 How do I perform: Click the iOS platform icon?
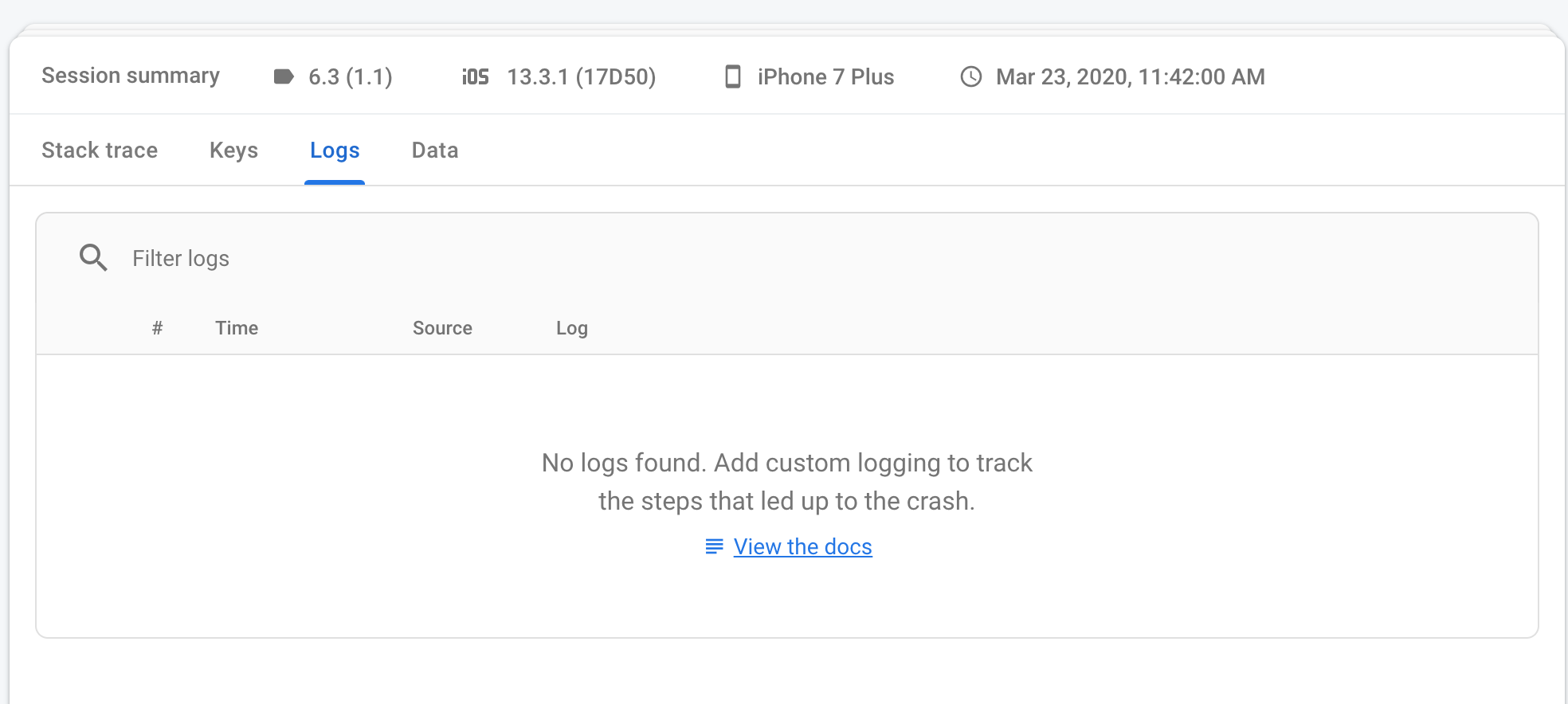(476, 76)
